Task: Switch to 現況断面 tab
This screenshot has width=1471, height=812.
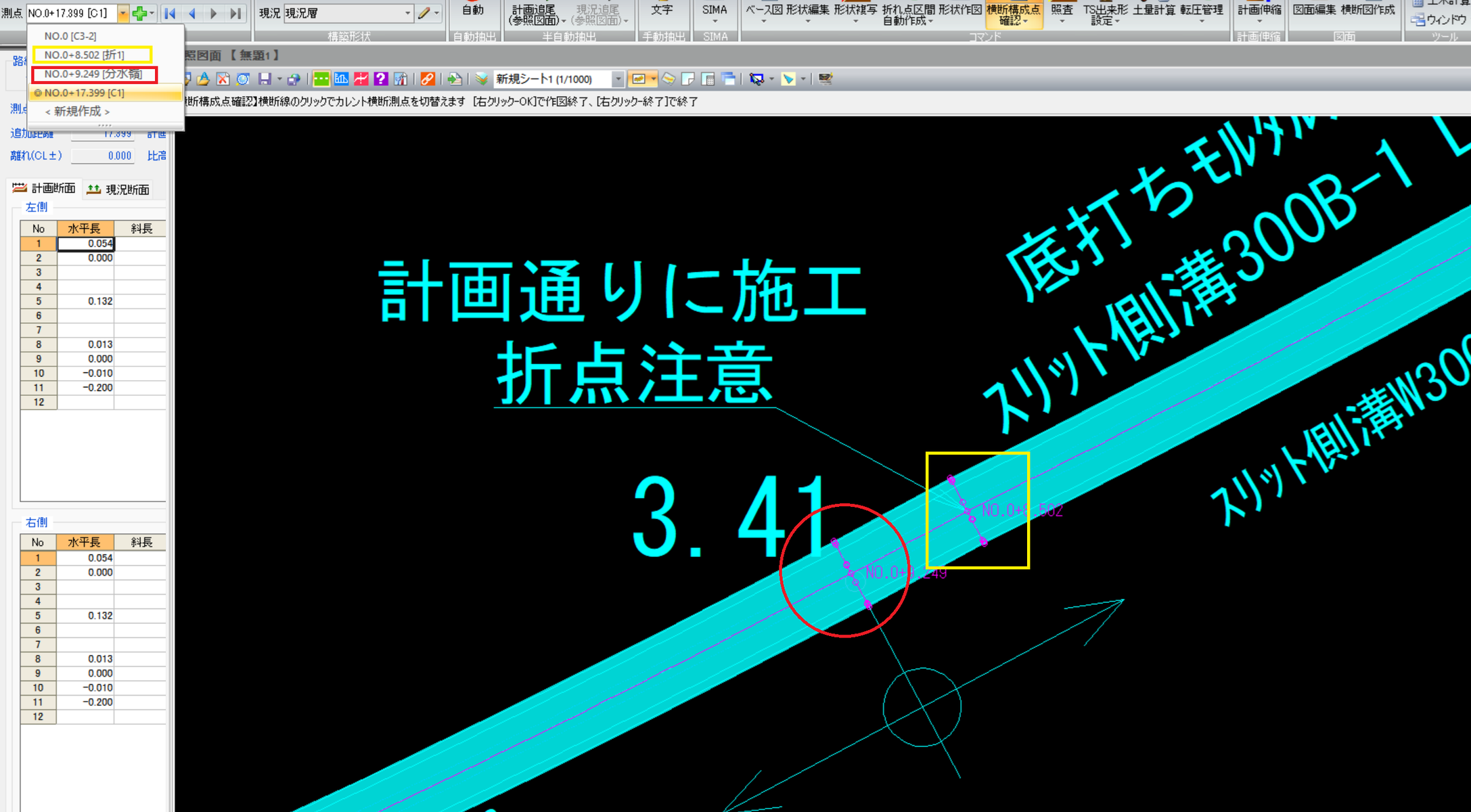Action: click(x=119, y=189)
